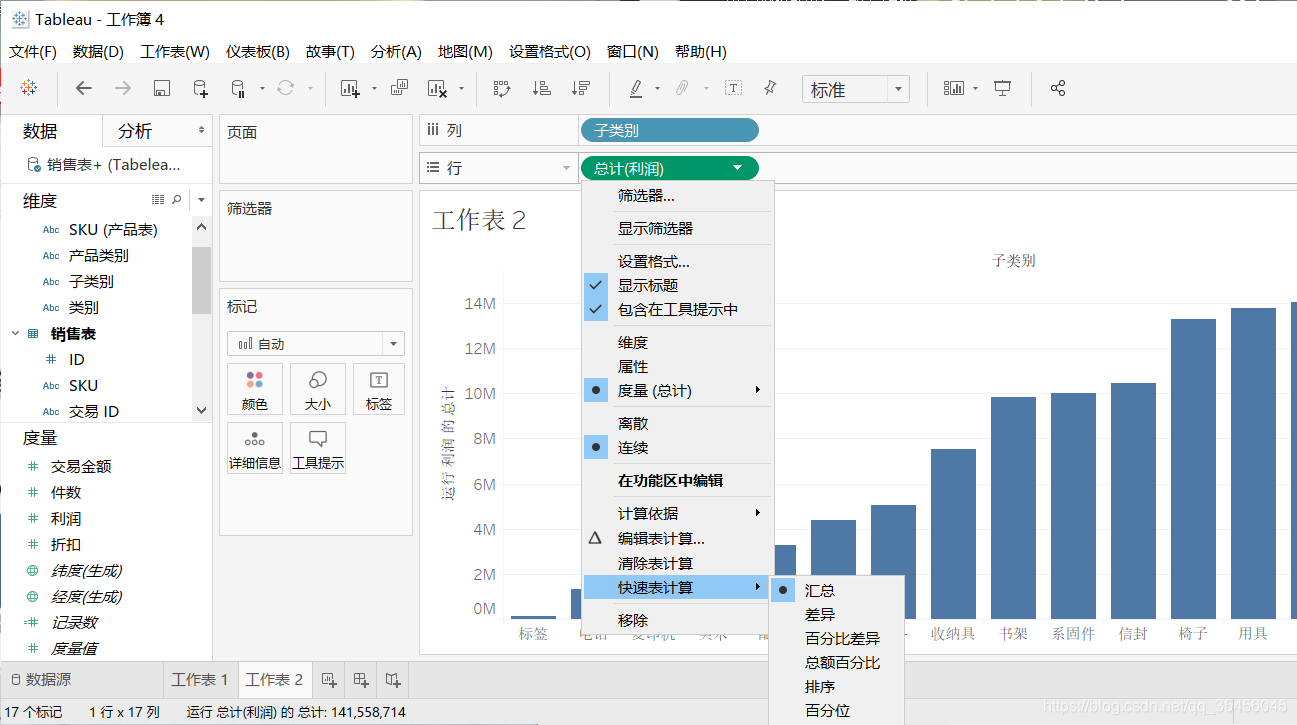This screenshot has width=1297, height=725.
Task: Share the workbook using share icon
Action: pos(1058,88)
